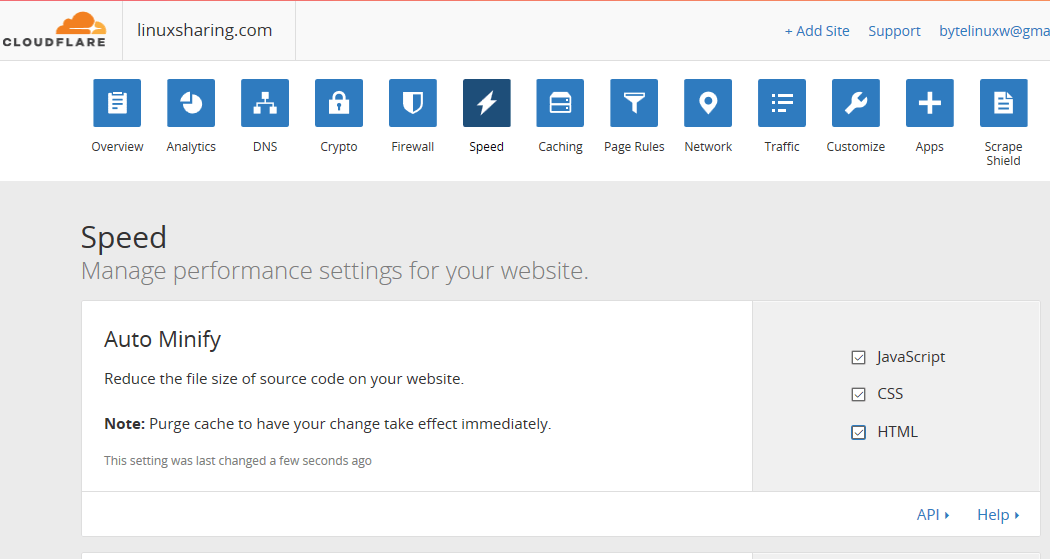Viewport: 1050px width, 559px height.
Task: Go to the DNS network tree icon
Action: (x=265, y=103)
